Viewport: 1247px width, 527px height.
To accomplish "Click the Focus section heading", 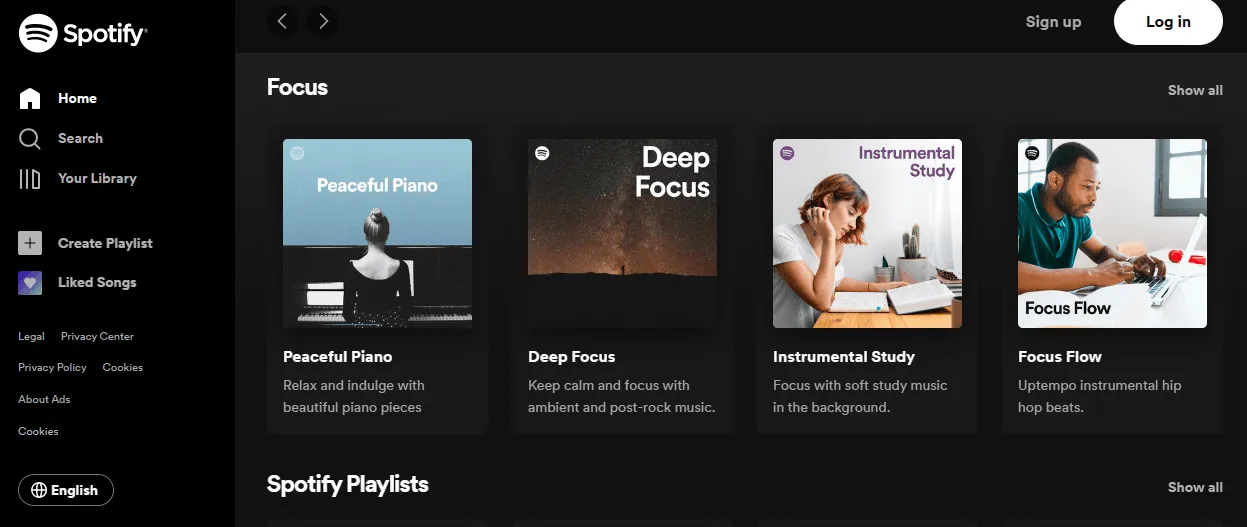I will point(297,87).
